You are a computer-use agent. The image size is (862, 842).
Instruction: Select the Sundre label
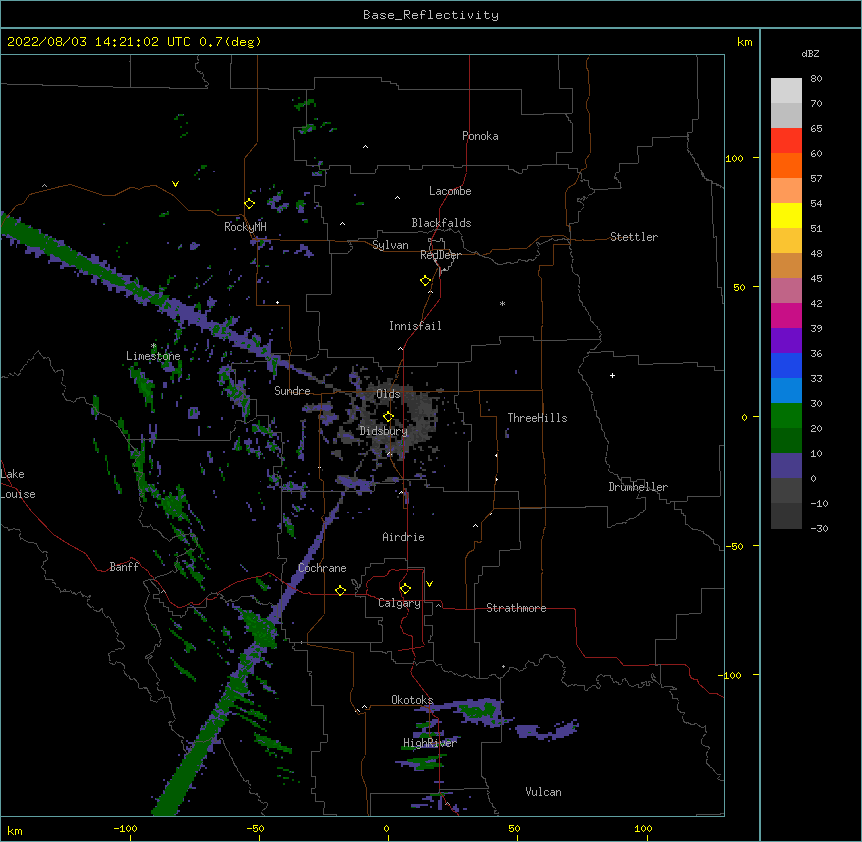pos(292,391)
